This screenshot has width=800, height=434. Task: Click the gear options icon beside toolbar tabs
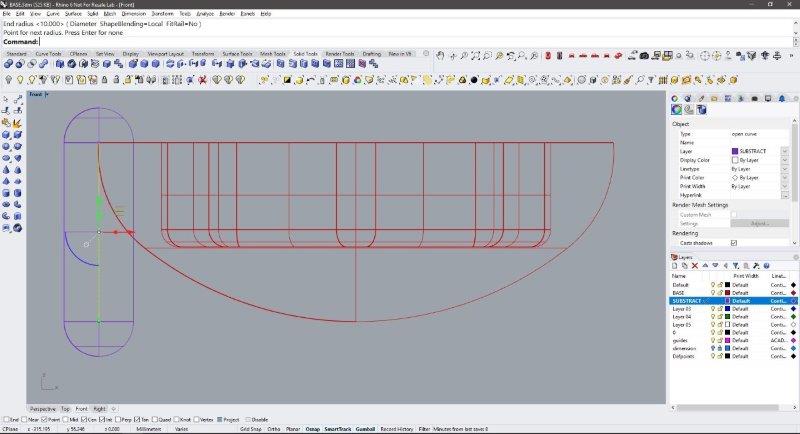pos(426,53)
